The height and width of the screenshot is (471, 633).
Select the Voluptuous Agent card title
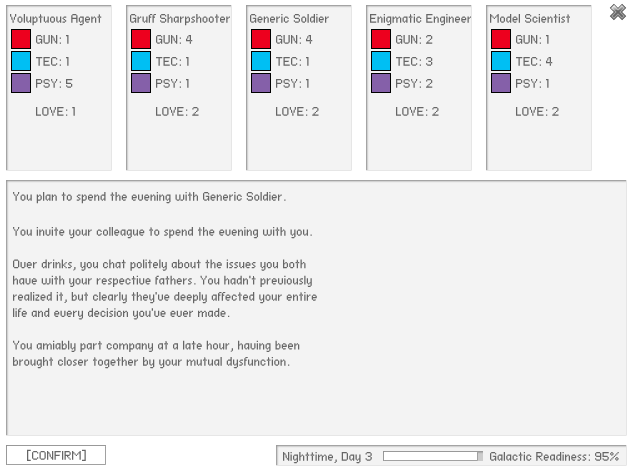(x=55, y=18)
